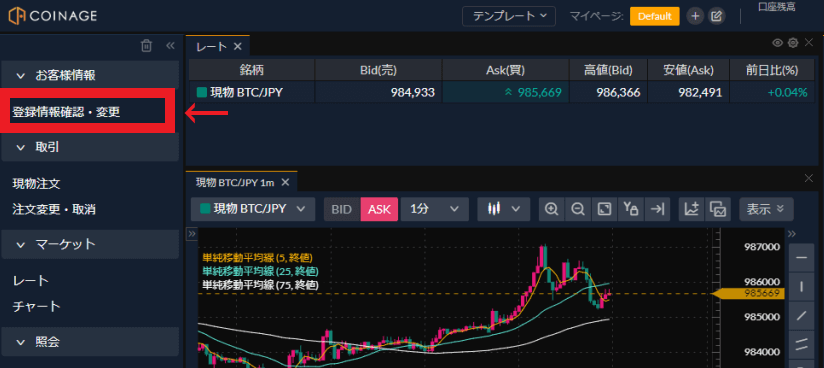Open the chart symbol 現物 BTC/JPY dropdown

click(253, 209)
